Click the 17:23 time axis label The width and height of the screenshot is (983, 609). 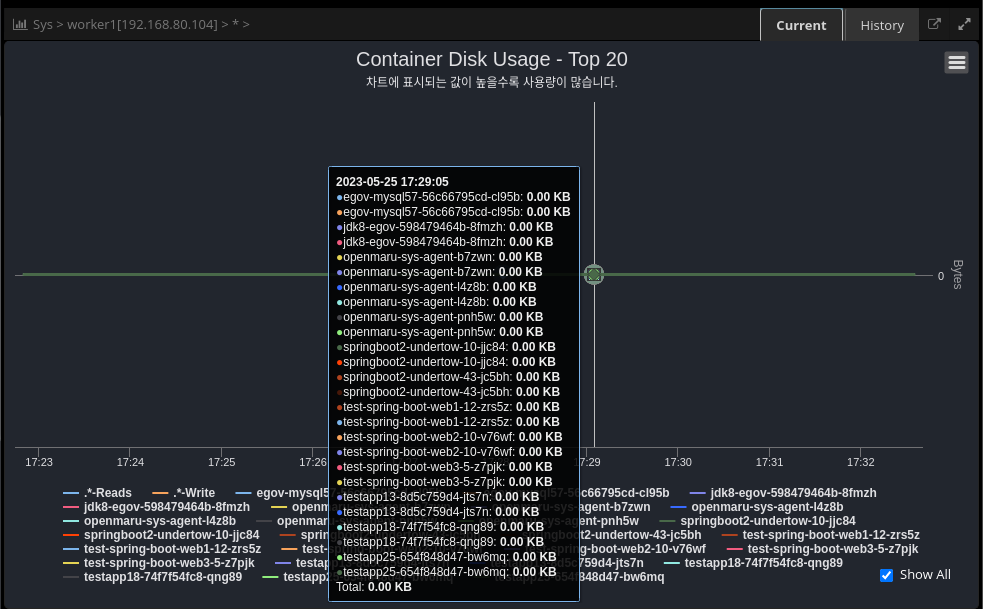(38, 462)
